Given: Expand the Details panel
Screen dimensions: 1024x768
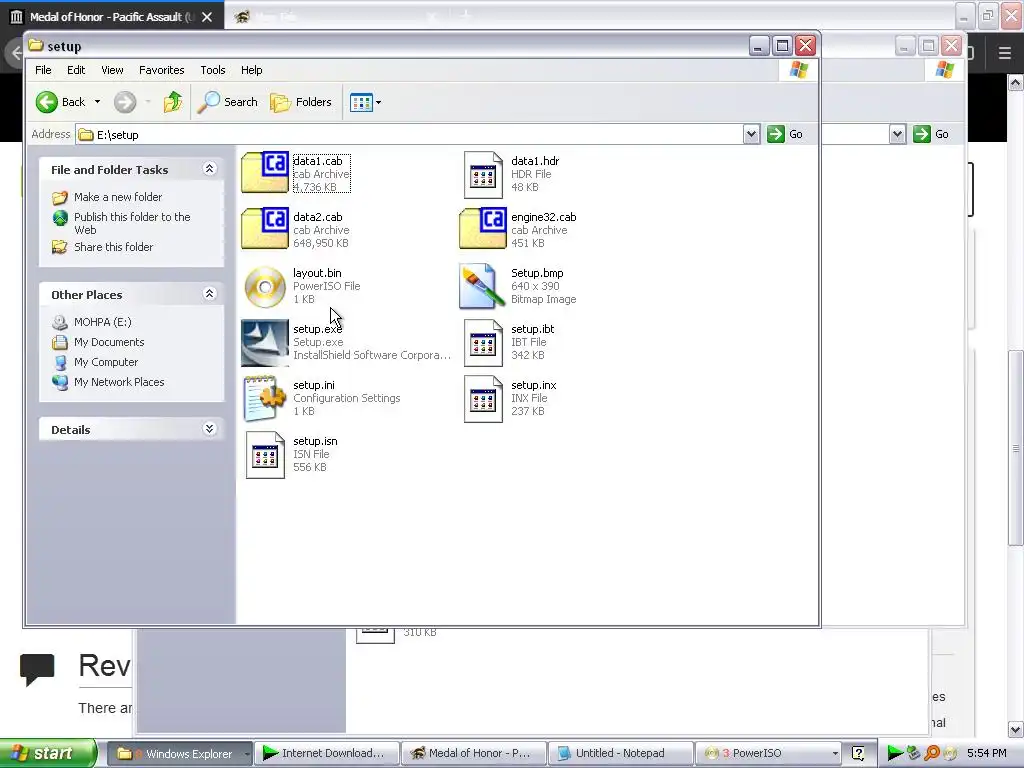Looking at the screenshot, I should point(209,429).
